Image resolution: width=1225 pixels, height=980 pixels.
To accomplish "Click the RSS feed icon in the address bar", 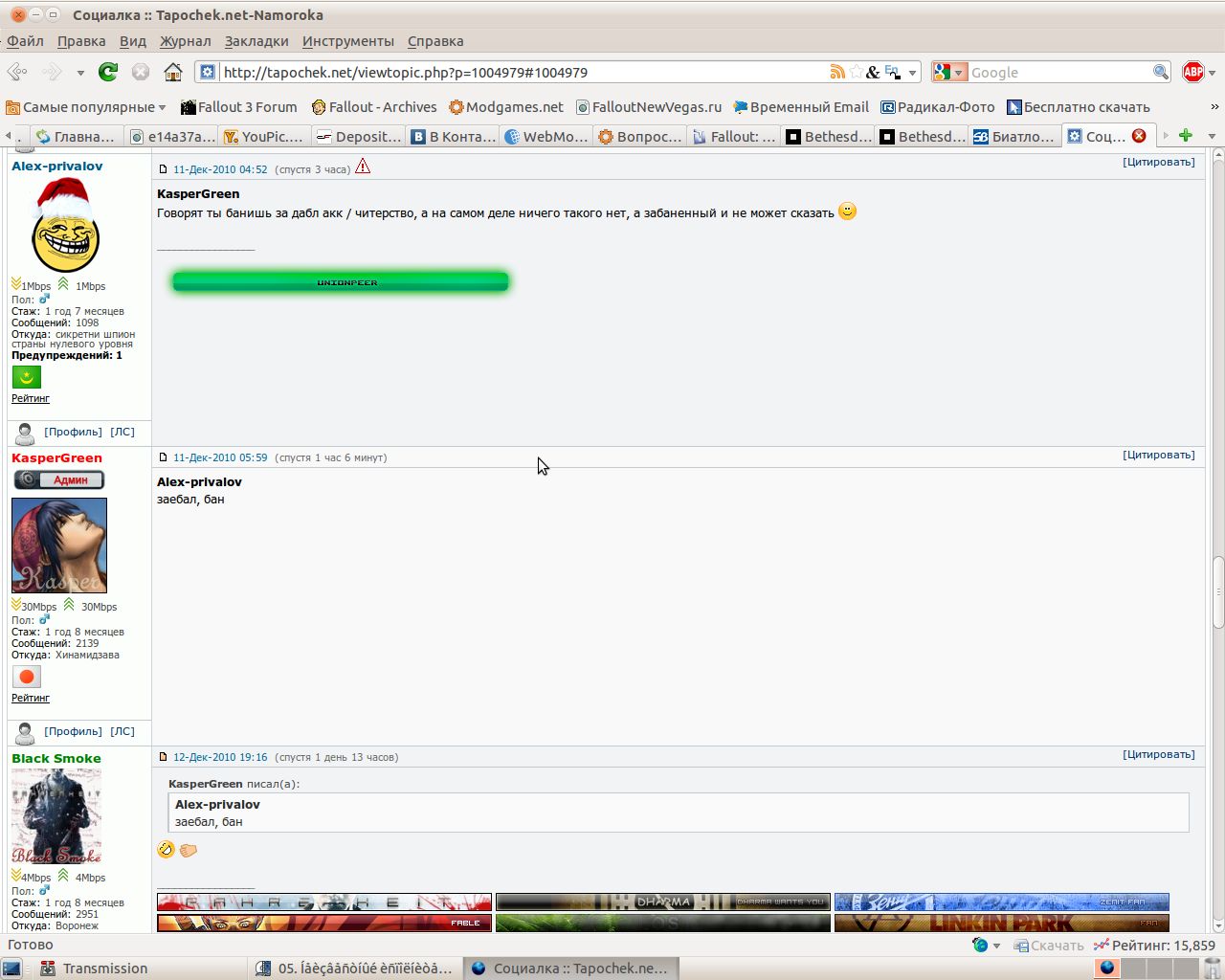I will [837, 72].
